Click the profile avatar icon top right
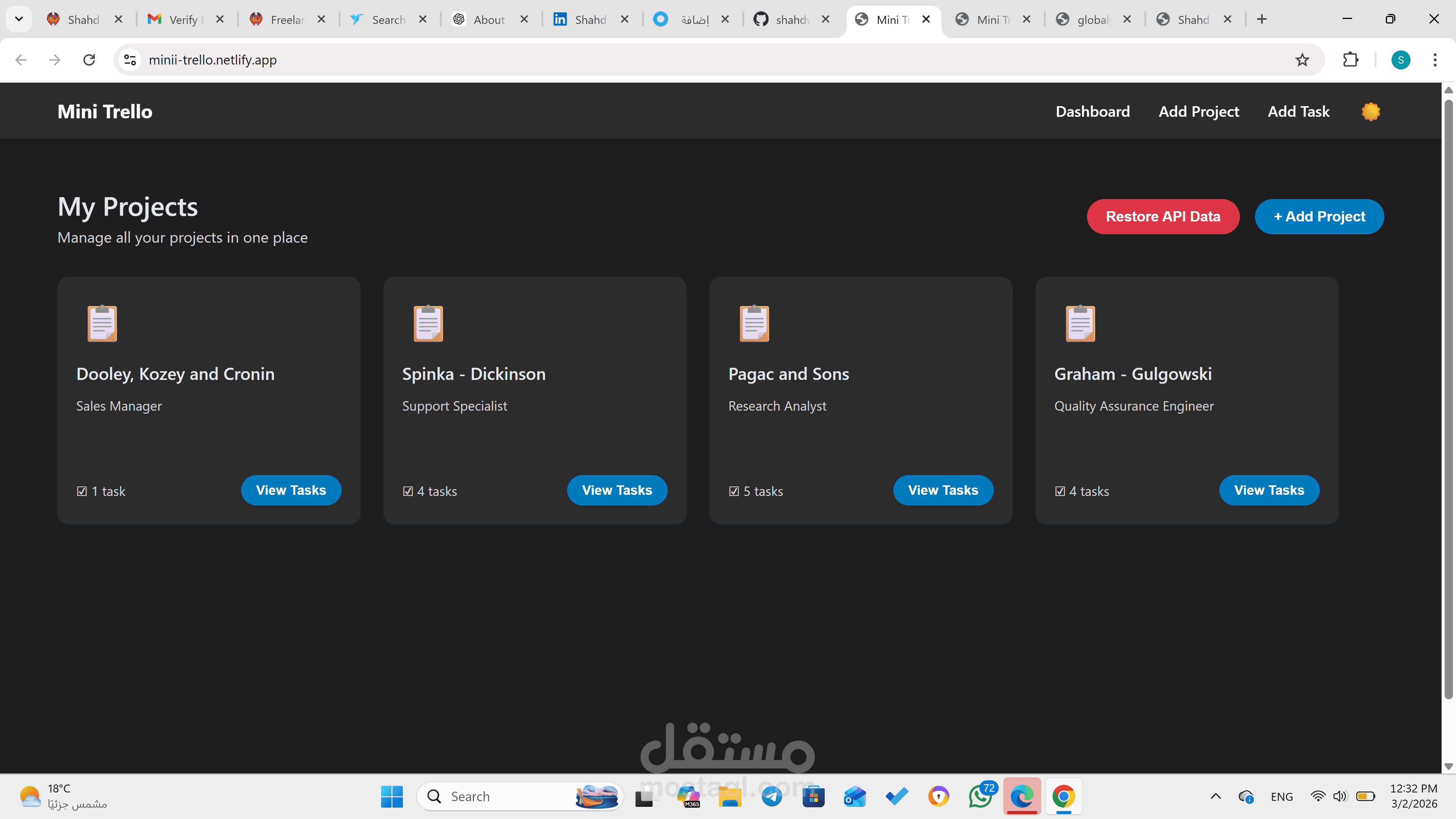The image size is (1456, 819). pyautogui.click(x=1400, y=60)
